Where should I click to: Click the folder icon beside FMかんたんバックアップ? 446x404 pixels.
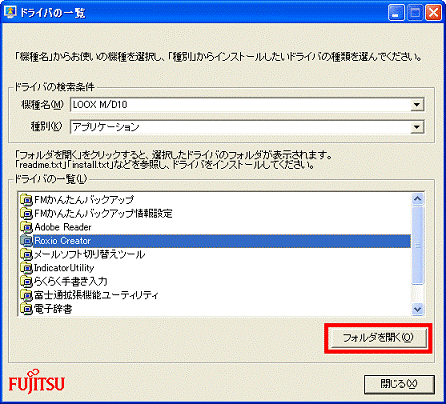point(26,200)
